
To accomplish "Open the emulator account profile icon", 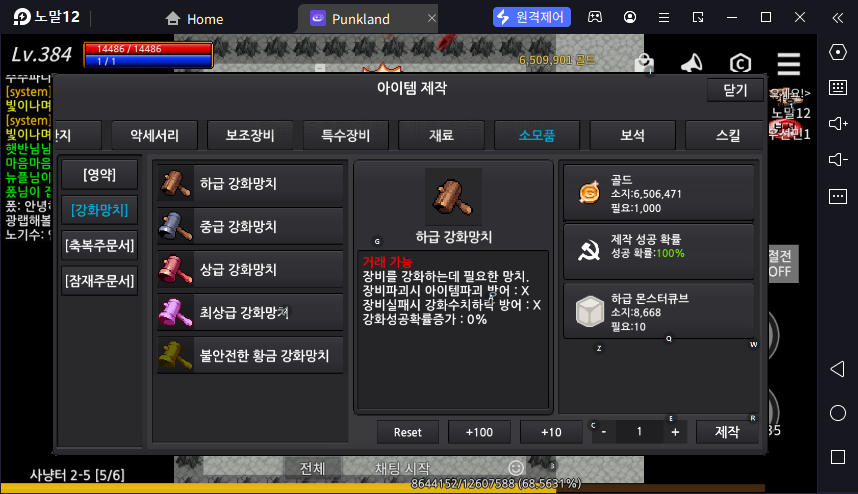I will [630, 17].
